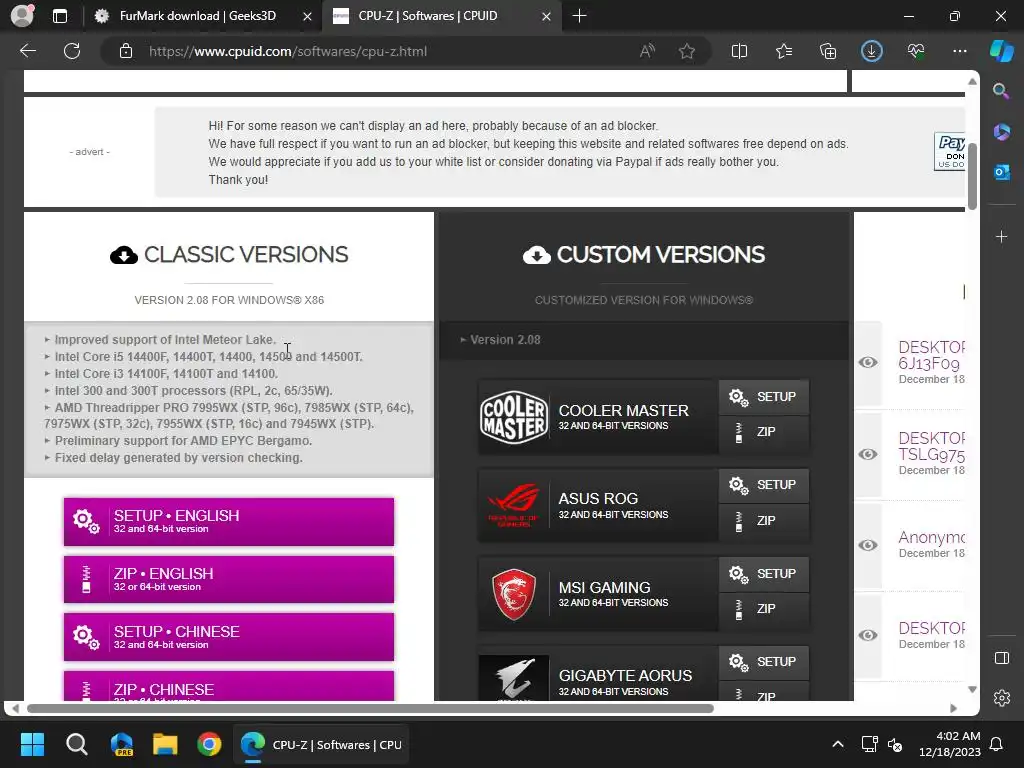Open the tab actions menu icon
Image resolution: width=1024 pixels, height=768 pixels.
pyautogui.click(x=59, y=16)
